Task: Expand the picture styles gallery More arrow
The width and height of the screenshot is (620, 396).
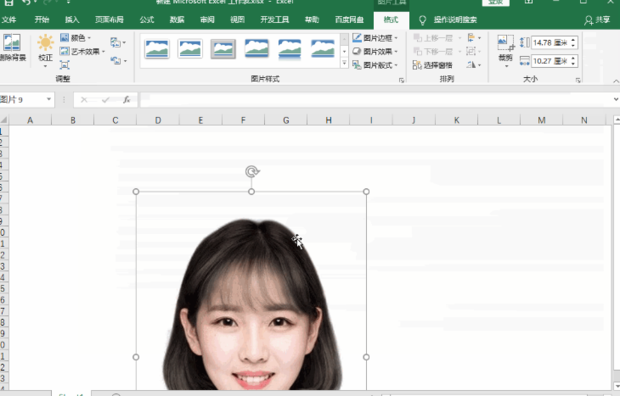Action: [344, 63]
